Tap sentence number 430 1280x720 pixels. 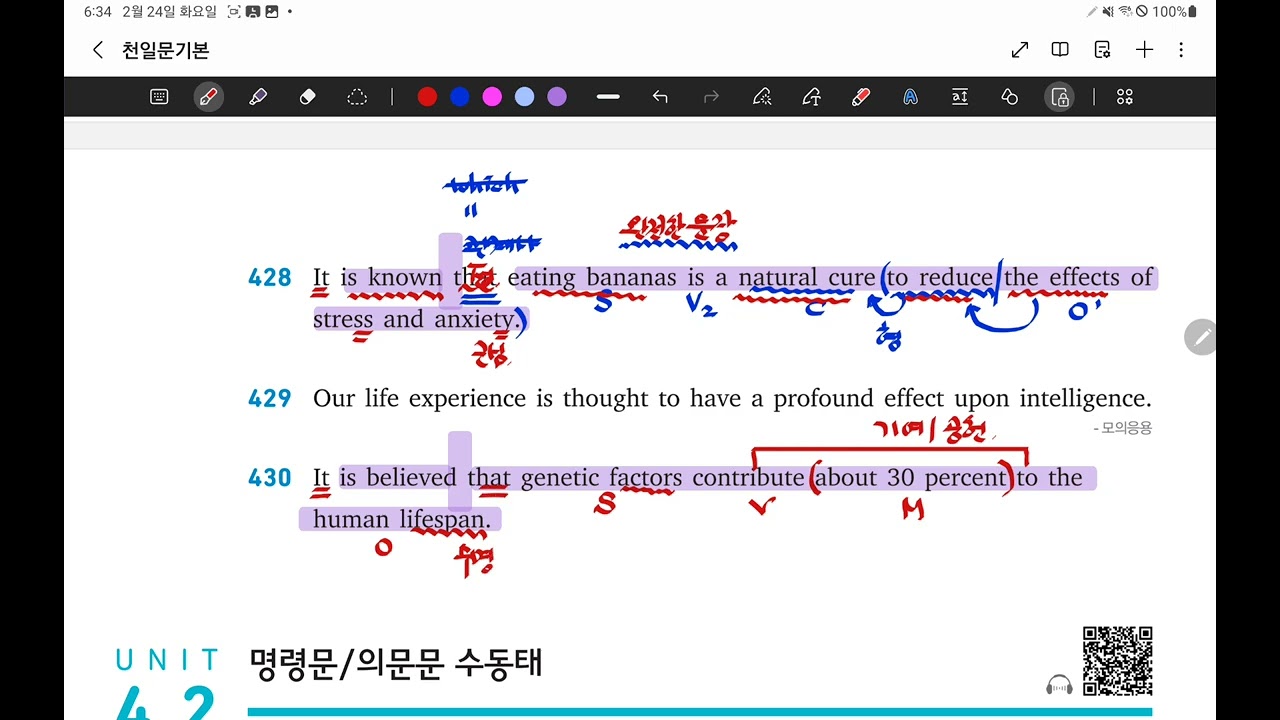(270, 478)
